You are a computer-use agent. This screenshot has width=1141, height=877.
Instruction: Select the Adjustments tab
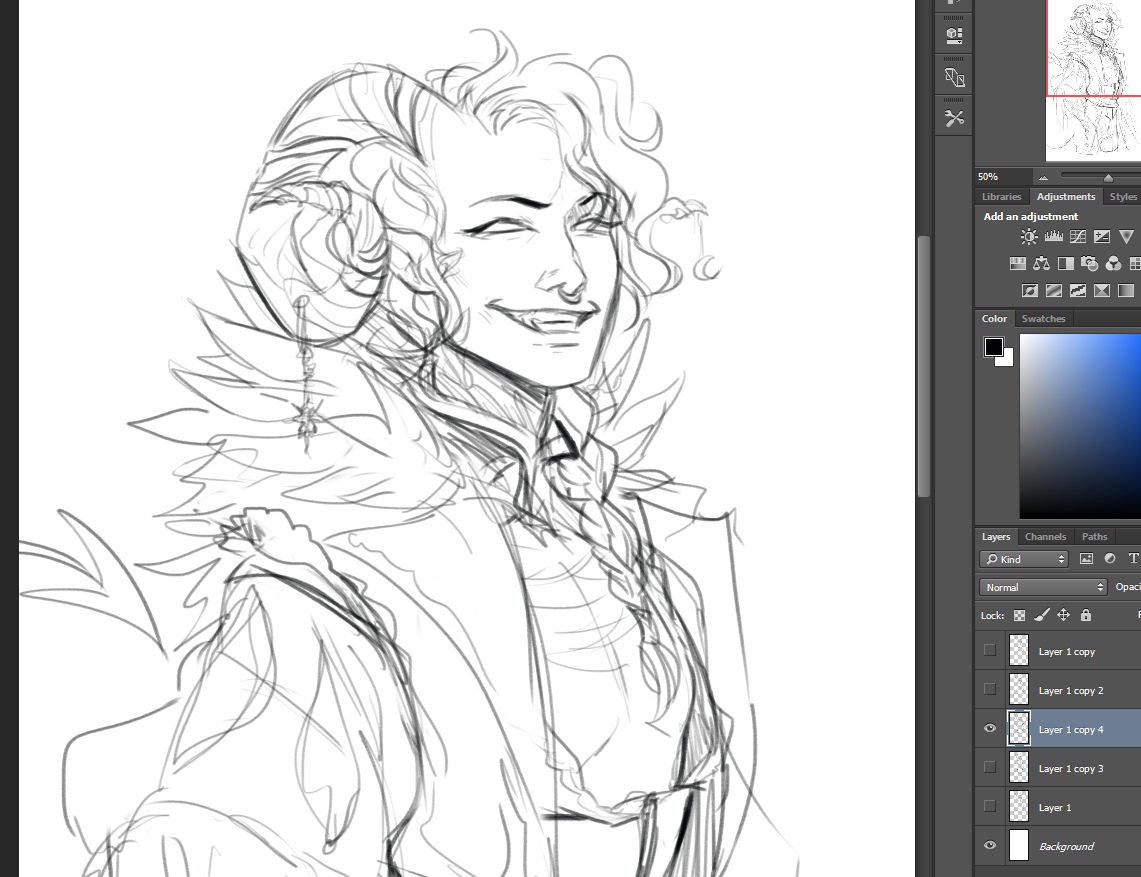pyautogui.click(x=1065, y=197)
